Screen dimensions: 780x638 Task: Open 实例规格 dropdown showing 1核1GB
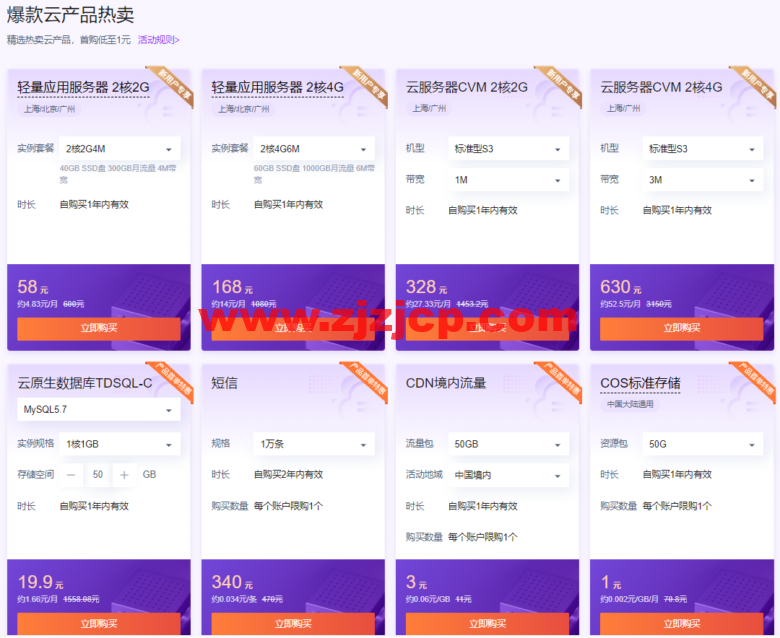119,444
